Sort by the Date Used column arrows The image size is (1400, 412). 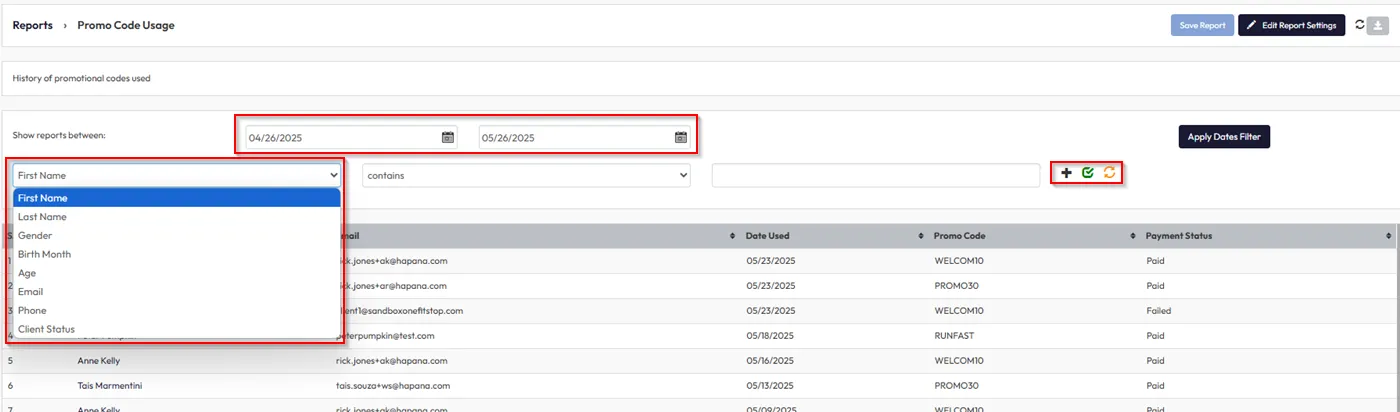coord(920,236)
